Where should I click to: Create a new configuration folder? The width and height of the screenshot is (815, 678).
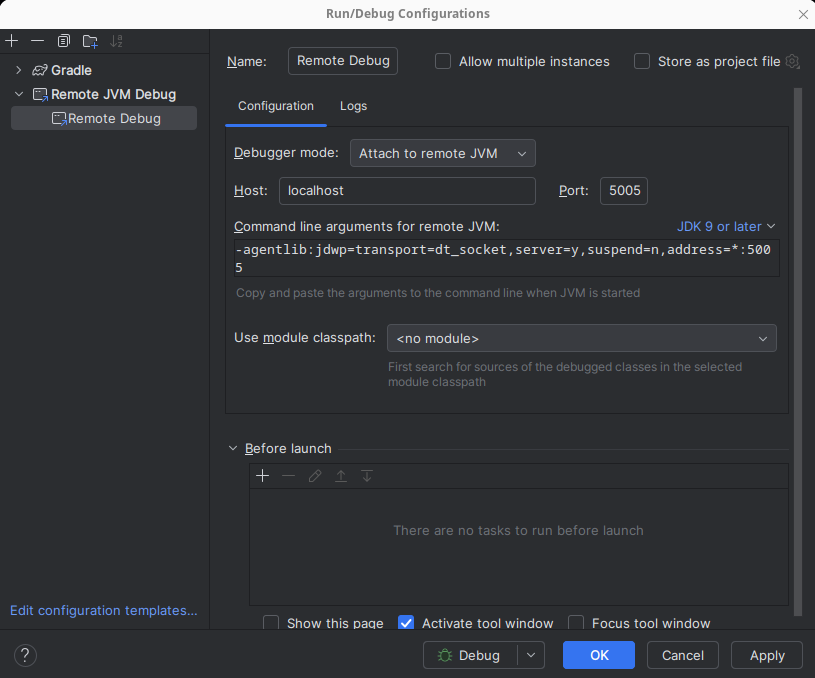[x=90, y=41]
